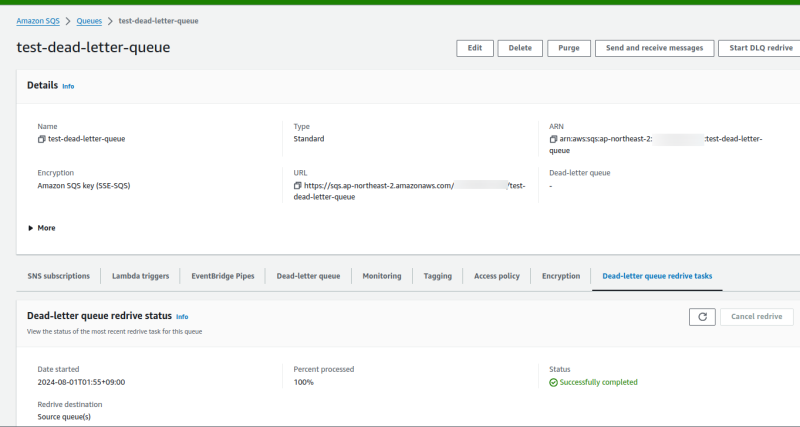Open the Access policy tab

point(496,276)
